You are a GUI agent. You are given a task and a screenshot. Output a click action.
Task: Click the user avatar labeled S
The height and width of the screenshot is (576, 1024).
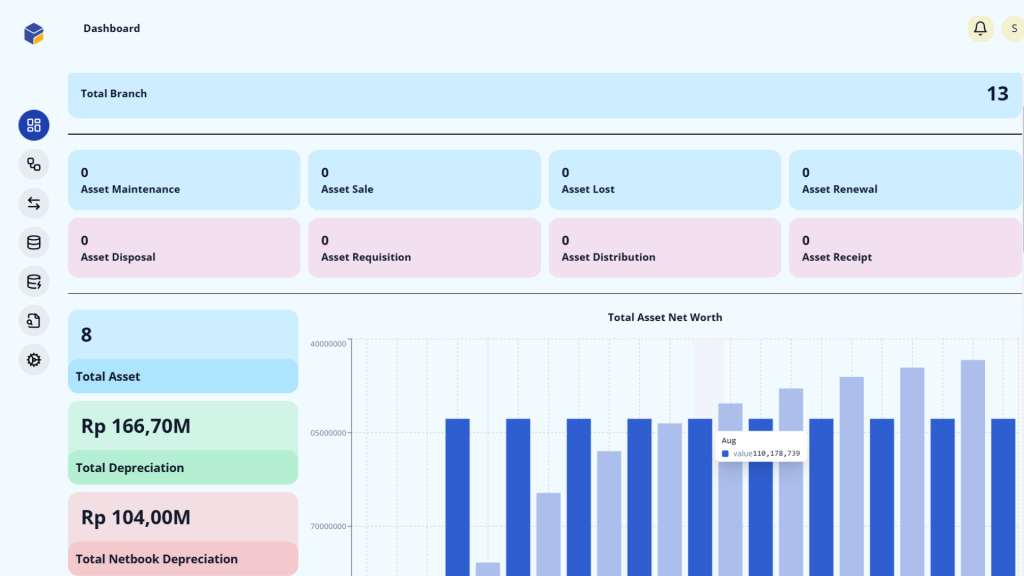click(x=1013, y=29)
